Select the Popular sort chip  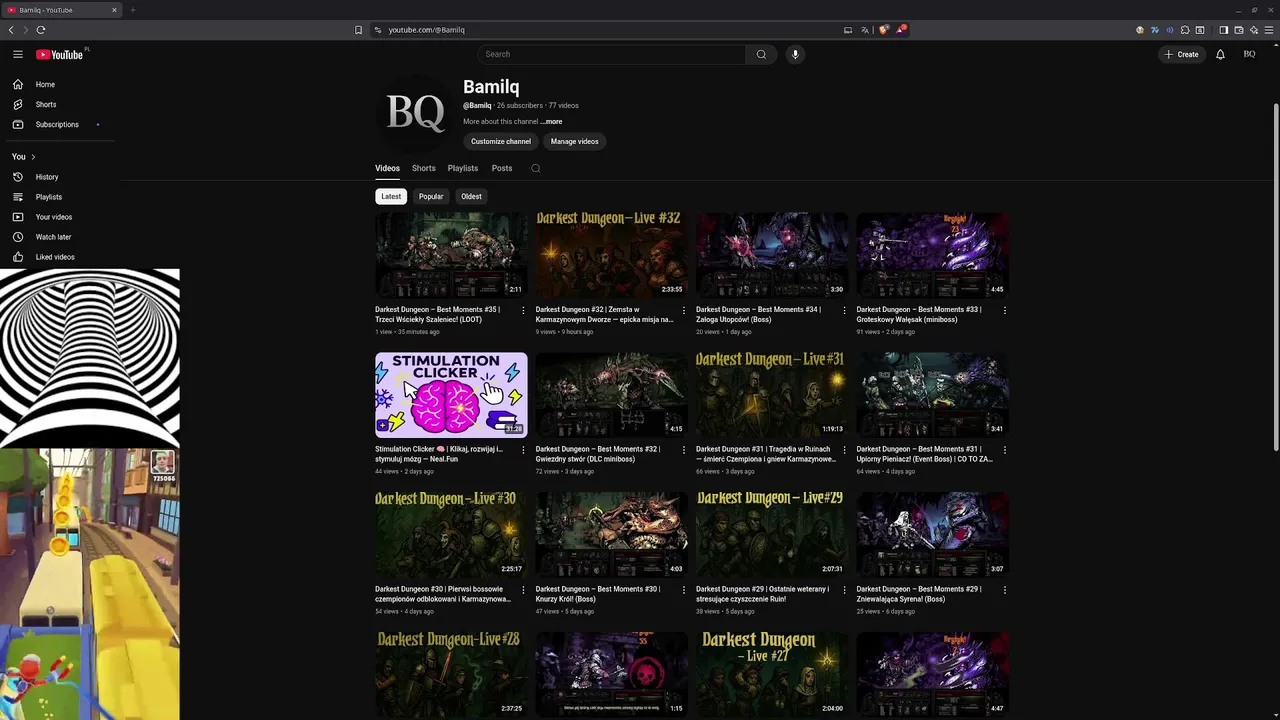tap(431, 196)
